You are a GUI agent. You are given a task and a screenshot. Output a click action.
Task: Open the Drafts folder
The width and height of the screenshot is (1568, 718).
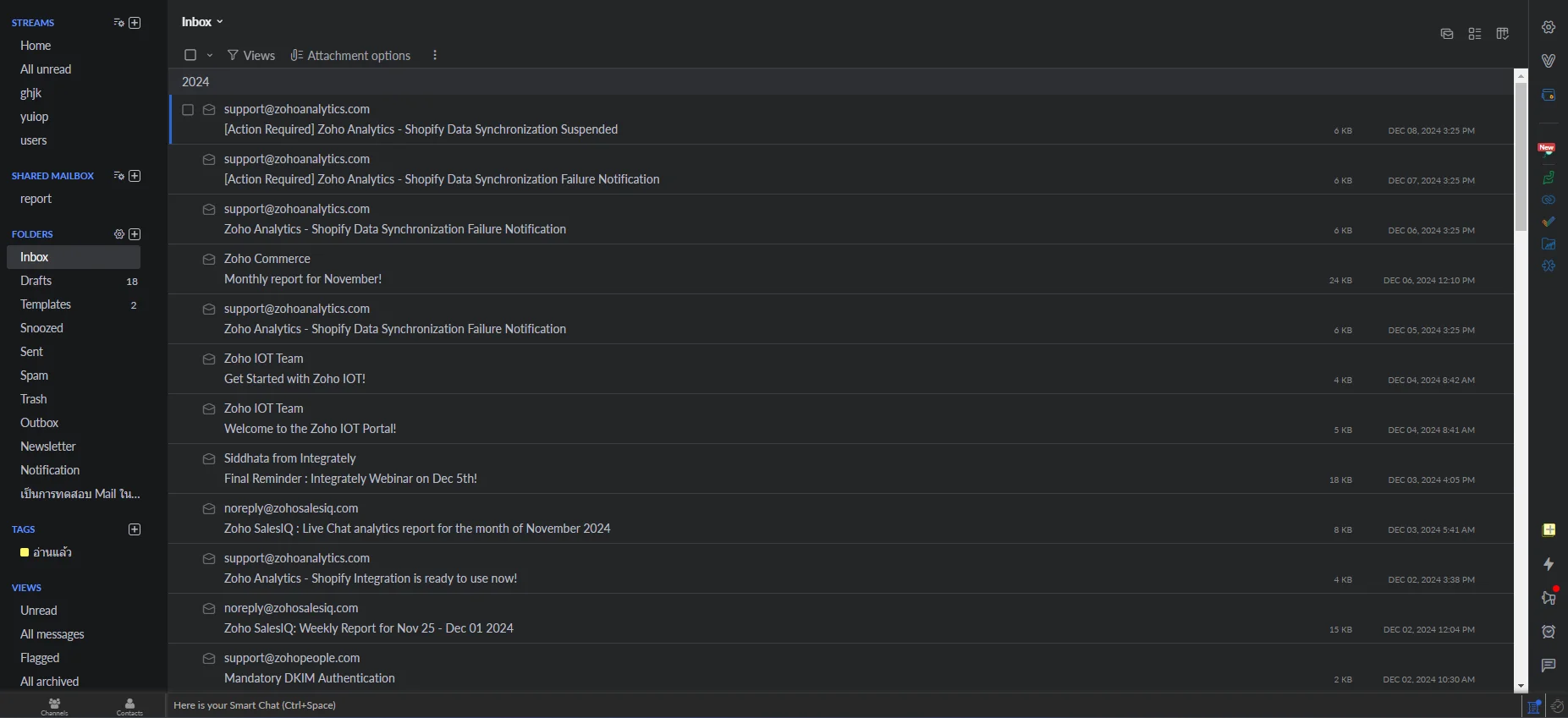click(74, 281)
